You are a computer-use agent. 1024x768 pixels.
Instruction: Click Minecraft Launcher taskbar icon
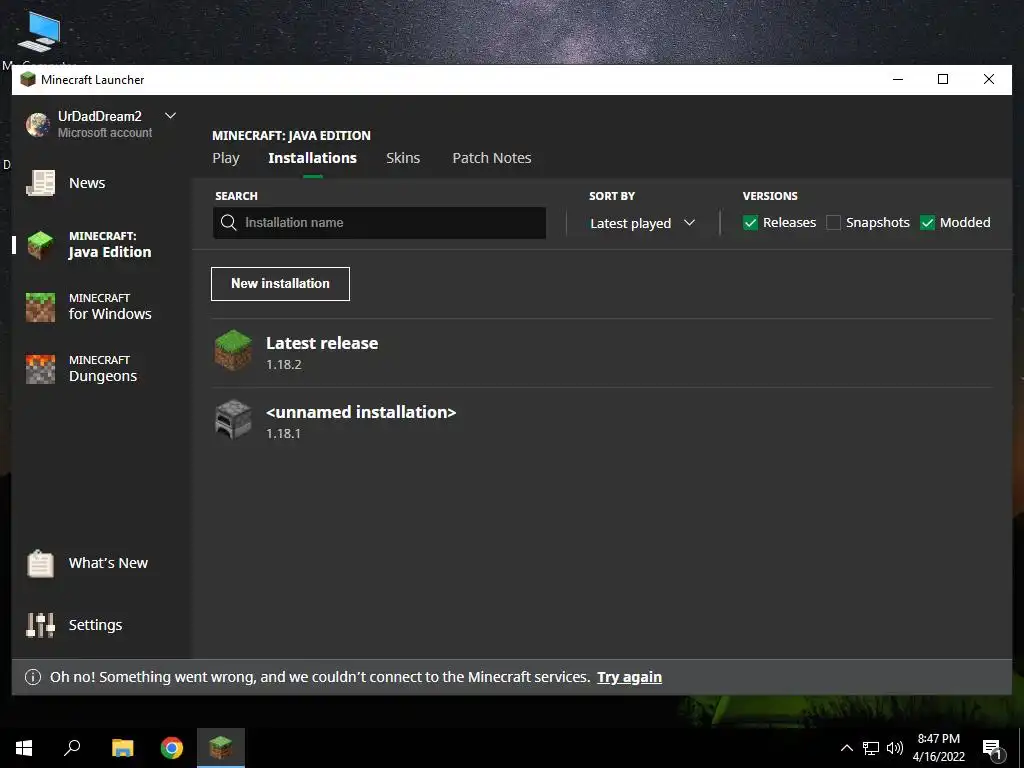coord(221,748)
